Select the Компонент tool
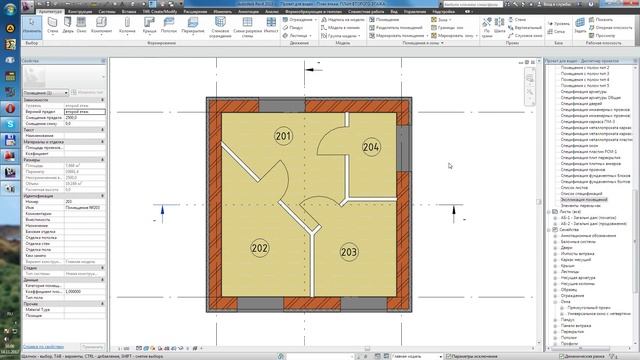The height and width of the screenshot is (360, 640). (x=101, y=26)
